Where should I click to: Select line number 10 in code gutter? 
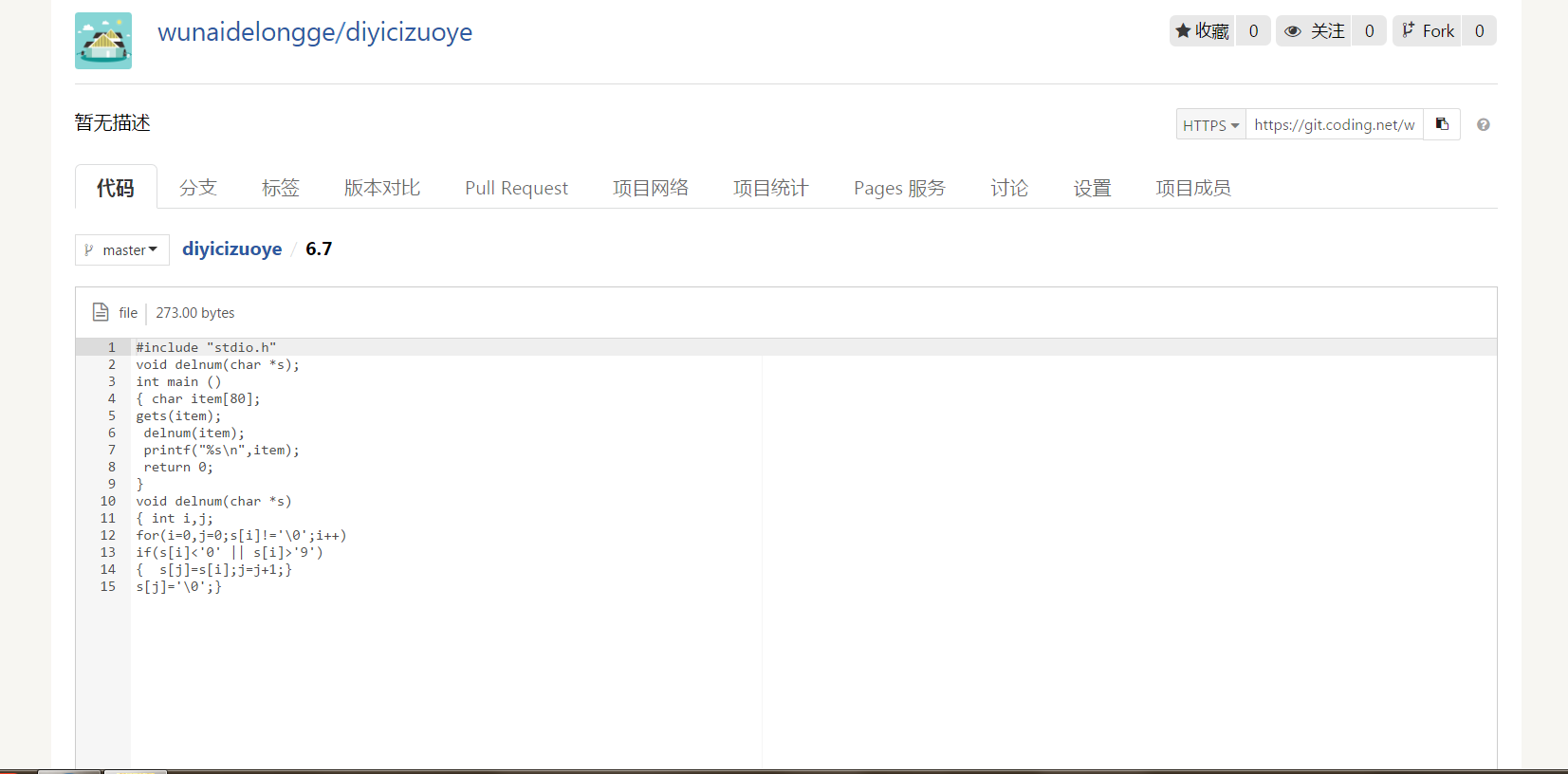[x=107, y=501]
